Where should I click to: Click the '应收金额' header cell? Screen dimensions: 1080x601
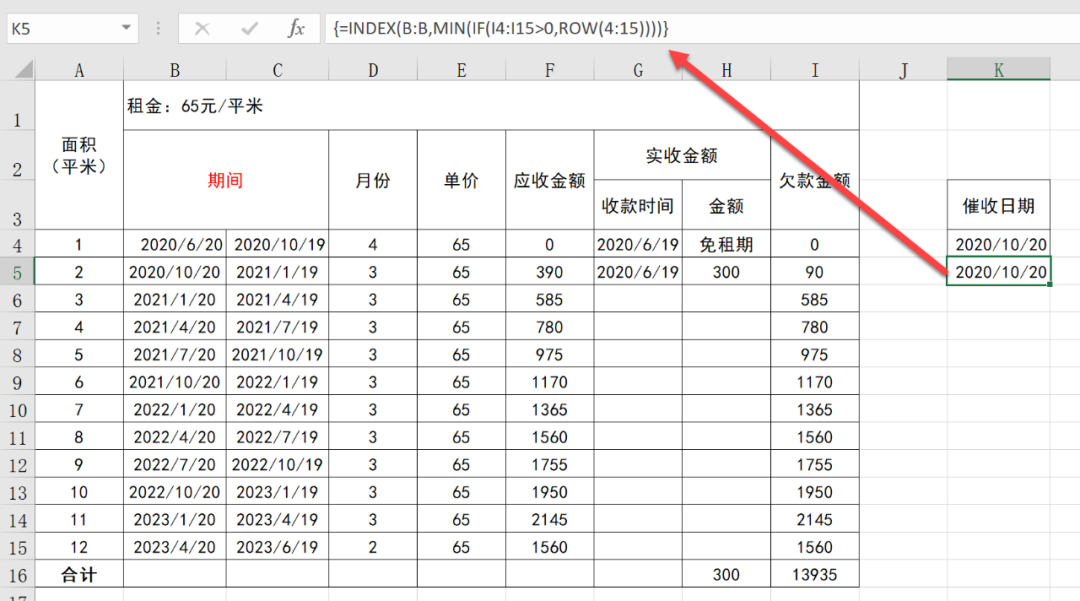pyautogui.click(x=550, y=180)
